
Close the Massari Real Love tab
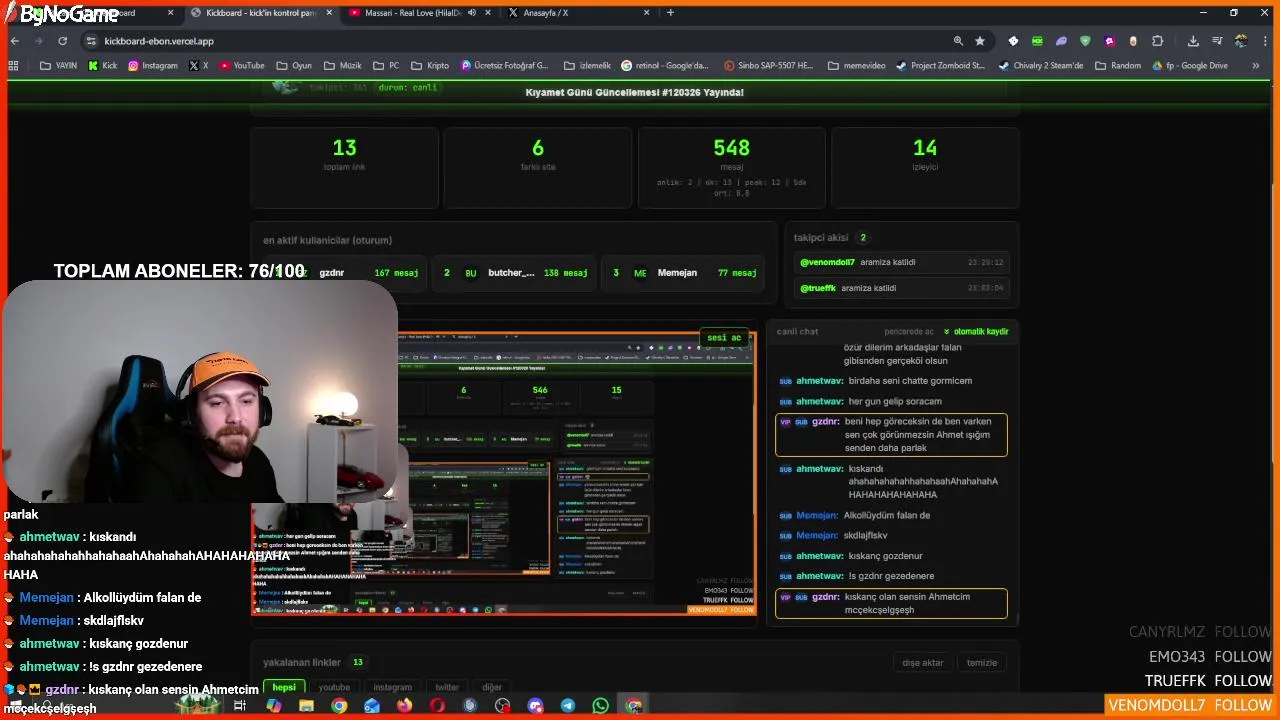487,13
